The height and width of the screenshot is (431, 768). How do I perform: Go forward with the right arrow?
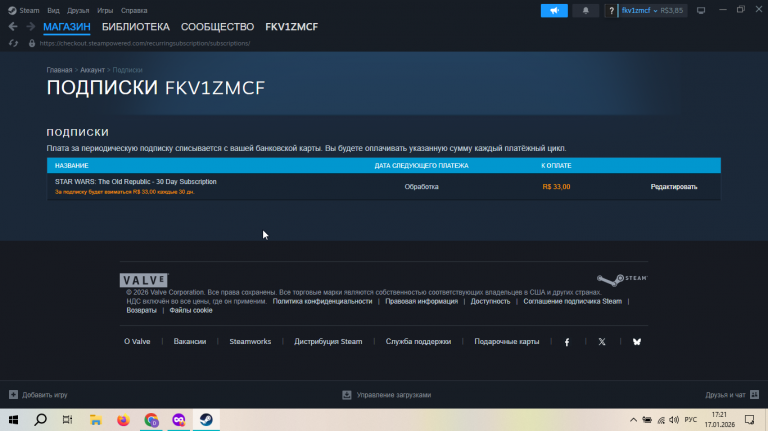click(30, 26)
